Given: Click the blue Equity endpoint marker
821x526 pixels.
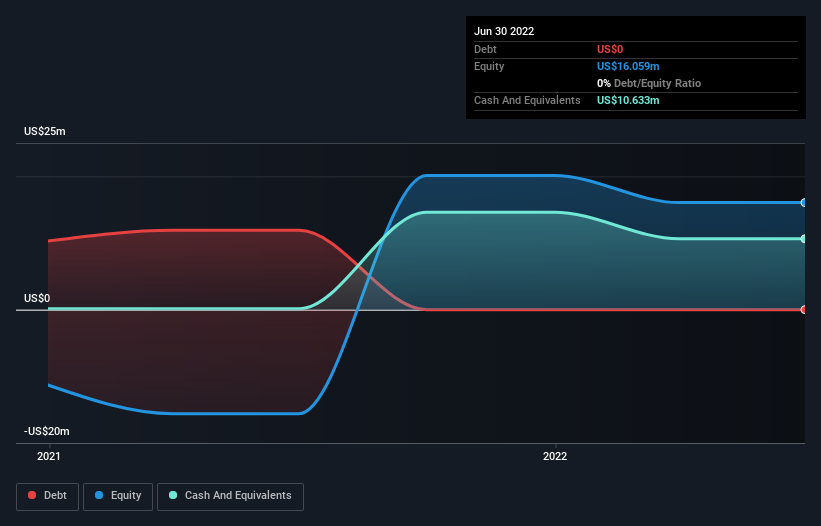Looking at the screenshot, I should coord(804,203).
